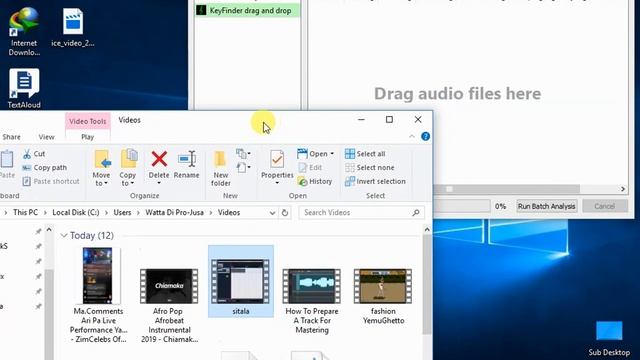Expand the Properties dropdown arrow
The height and width of the screenshot is (360, 640).
pos(277,183)
